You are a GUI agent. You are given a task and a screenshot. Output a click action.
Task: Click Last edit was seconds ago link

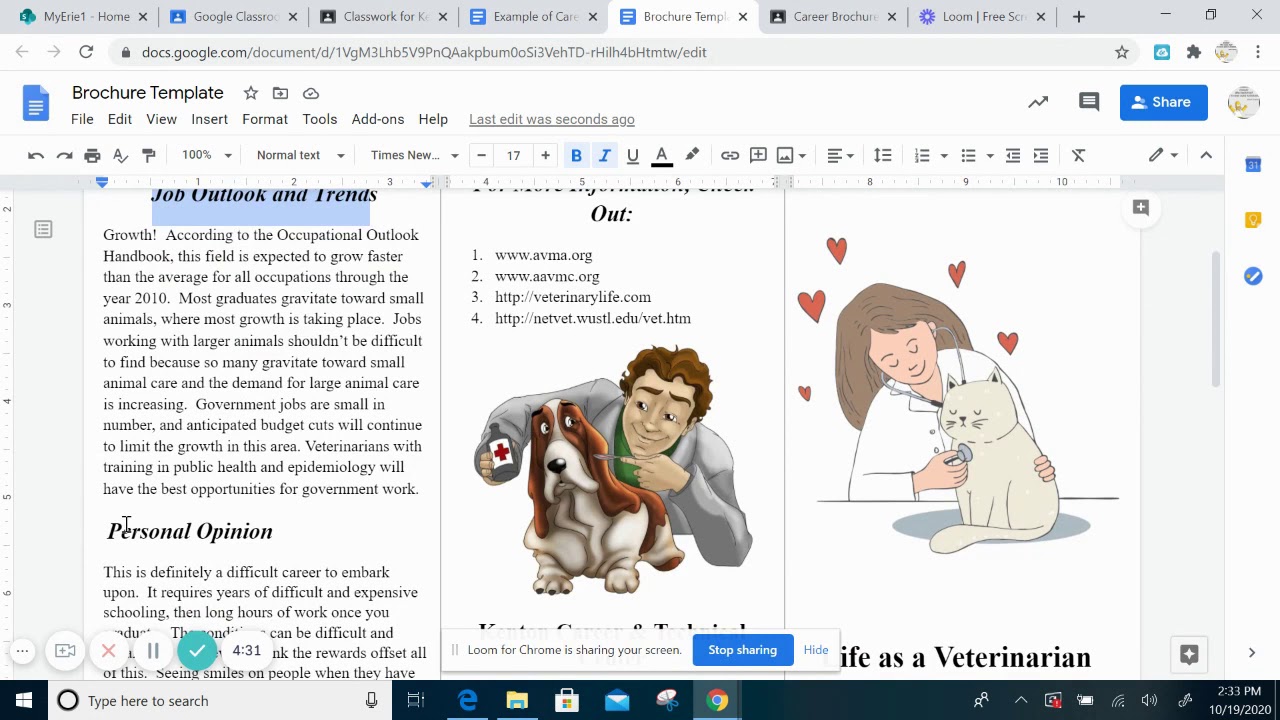[552, 119]
